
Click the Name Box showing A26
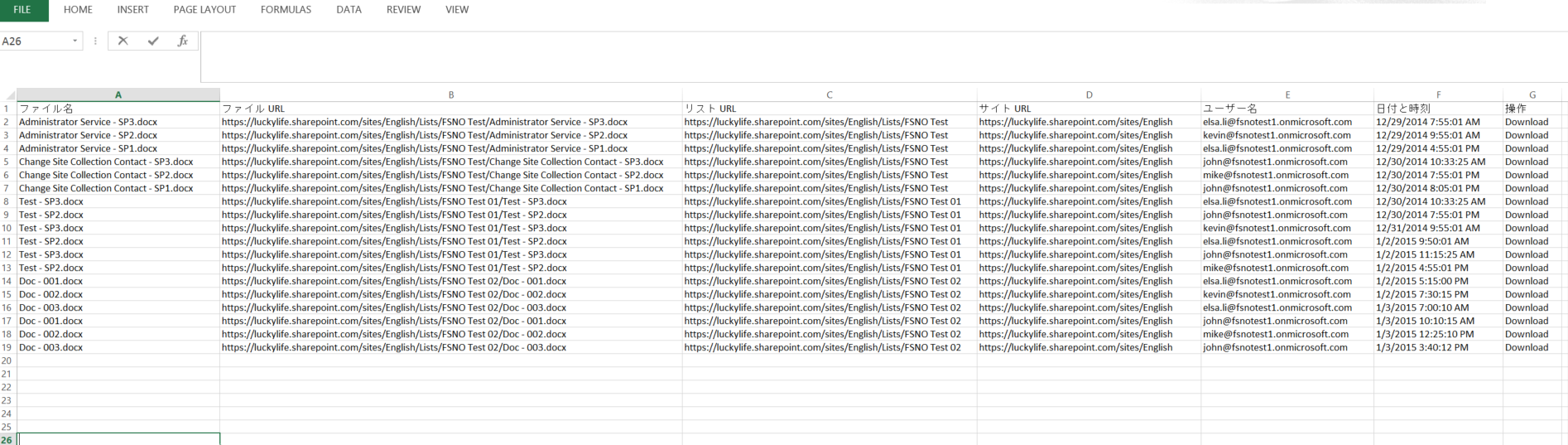point(35,41)
